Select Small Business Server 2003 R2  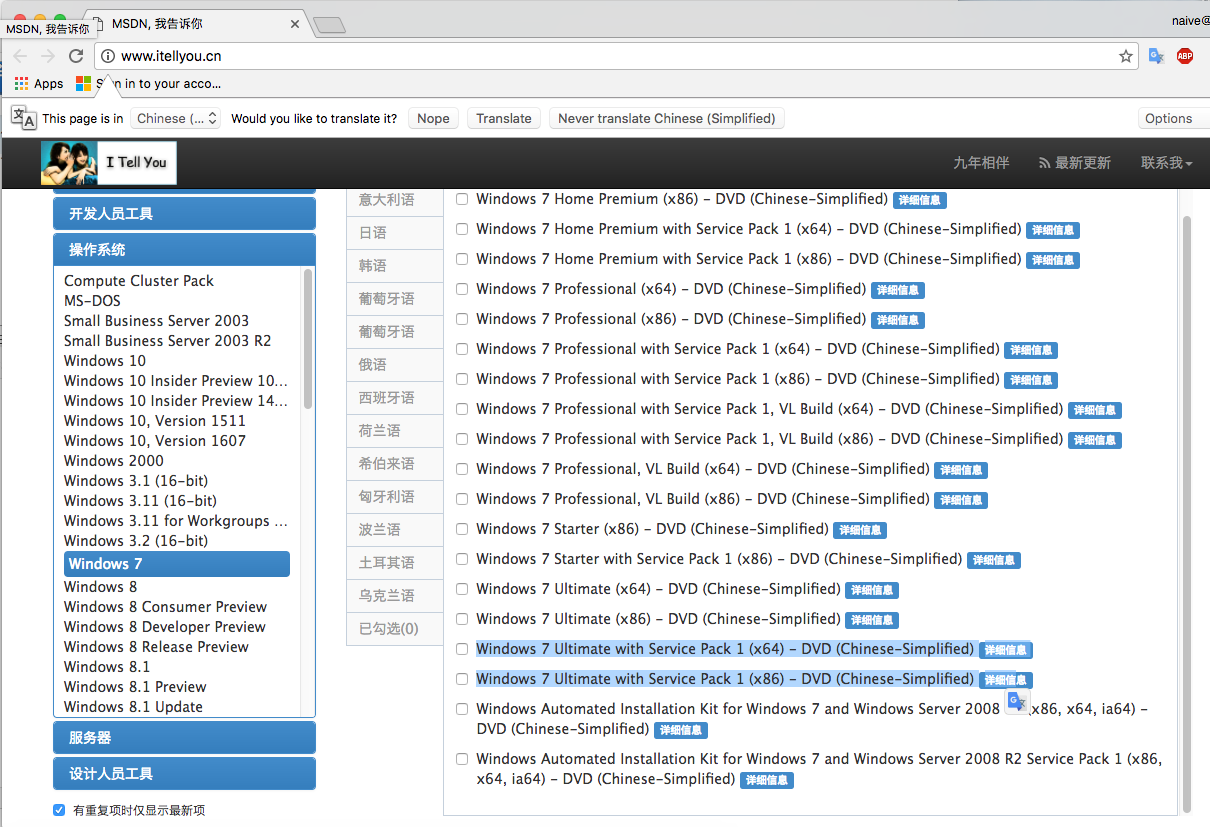(168, 341)
